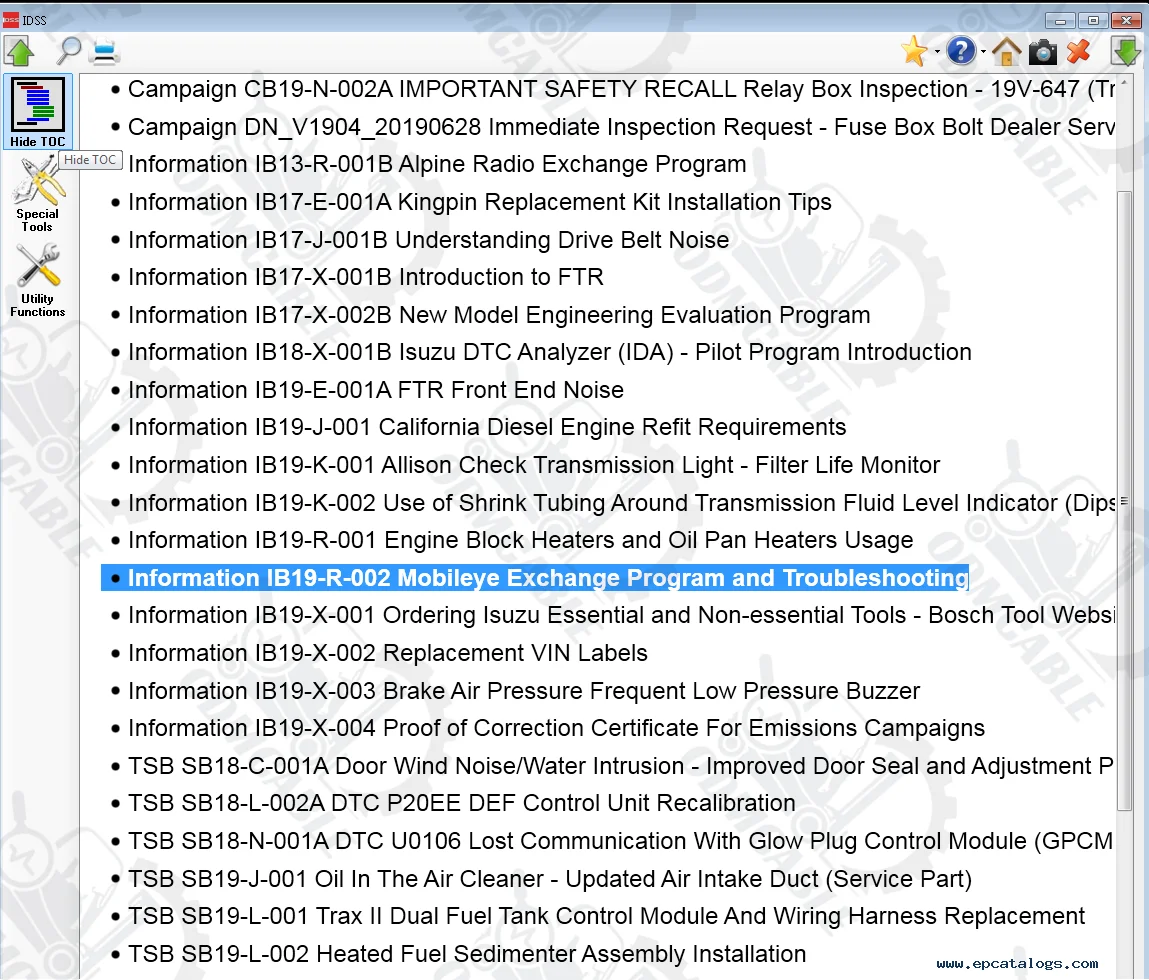The height and width of the screenshot is (980, 1149).
Task: Click the yellow star favorites icon
Action: [913, 51]
